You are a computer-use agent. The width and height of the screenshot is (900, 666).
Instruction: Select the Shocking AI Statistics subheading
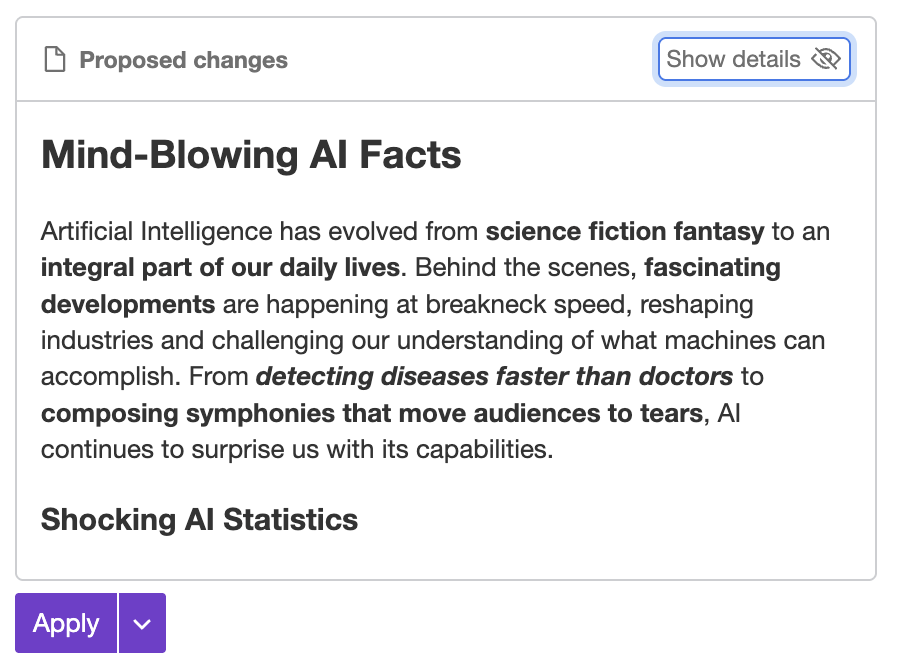(x=199, y=520)
